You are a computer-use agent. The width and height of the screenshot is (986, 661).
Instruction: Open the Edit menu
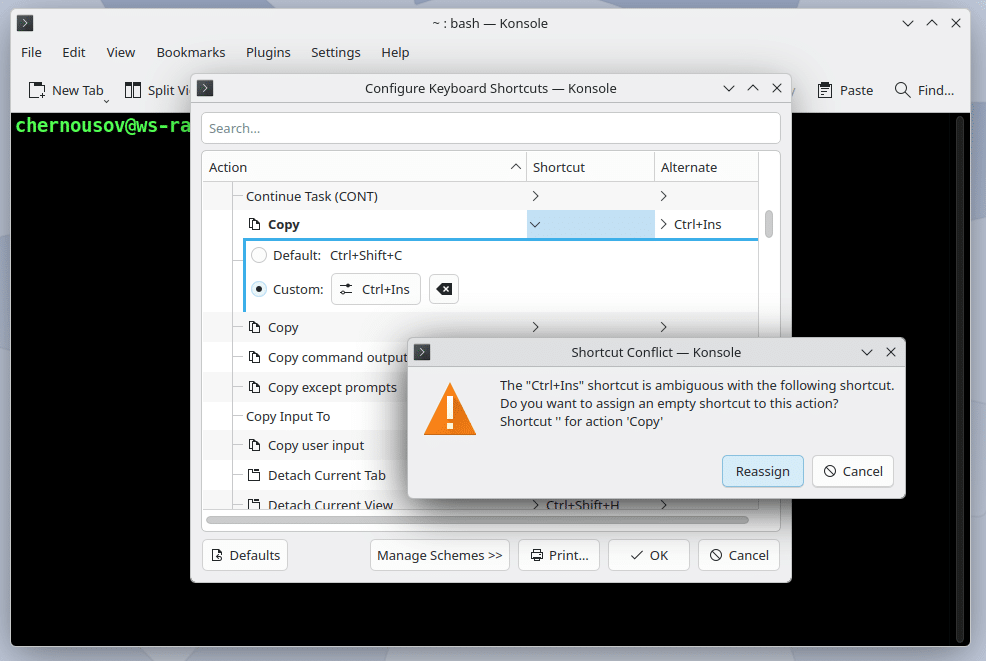pyautogui.click(x=74, y=53)
